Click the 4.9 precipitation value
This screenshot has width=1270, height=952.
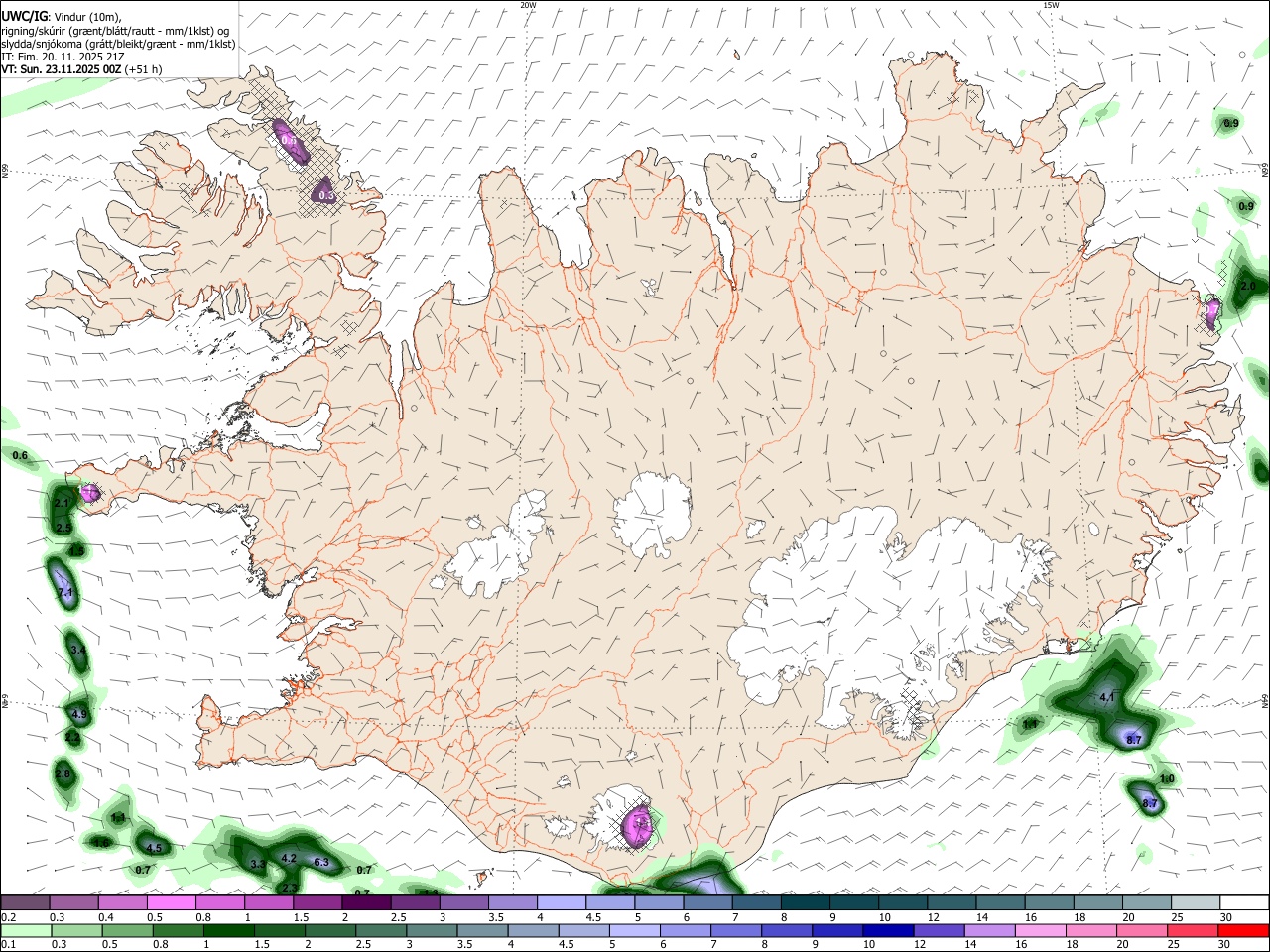(x=79, y=714)
